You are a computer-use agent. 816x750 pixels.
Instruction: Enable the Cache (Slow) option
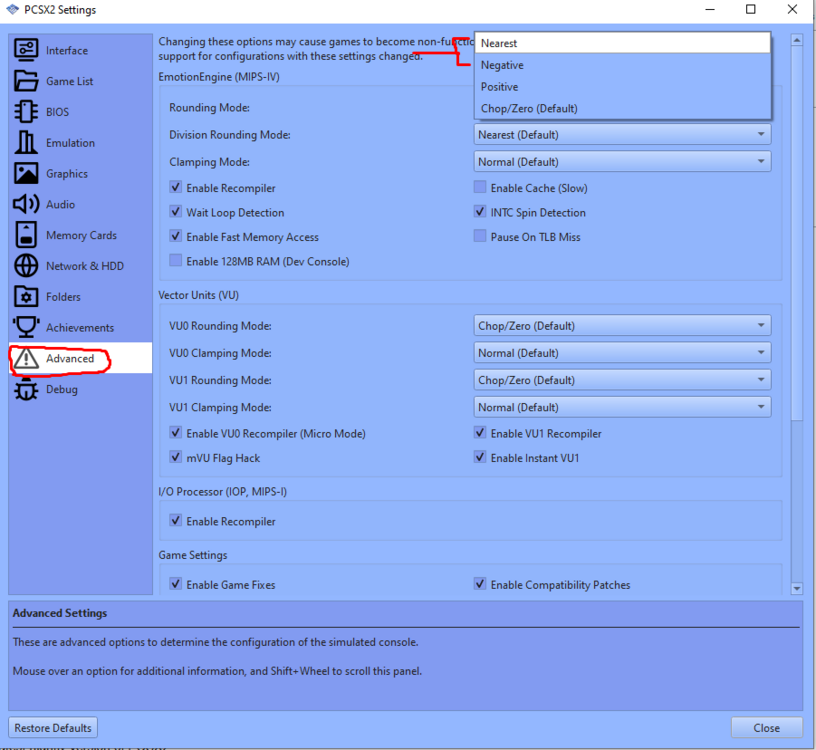pyautogui.click(x=479, y=187)
